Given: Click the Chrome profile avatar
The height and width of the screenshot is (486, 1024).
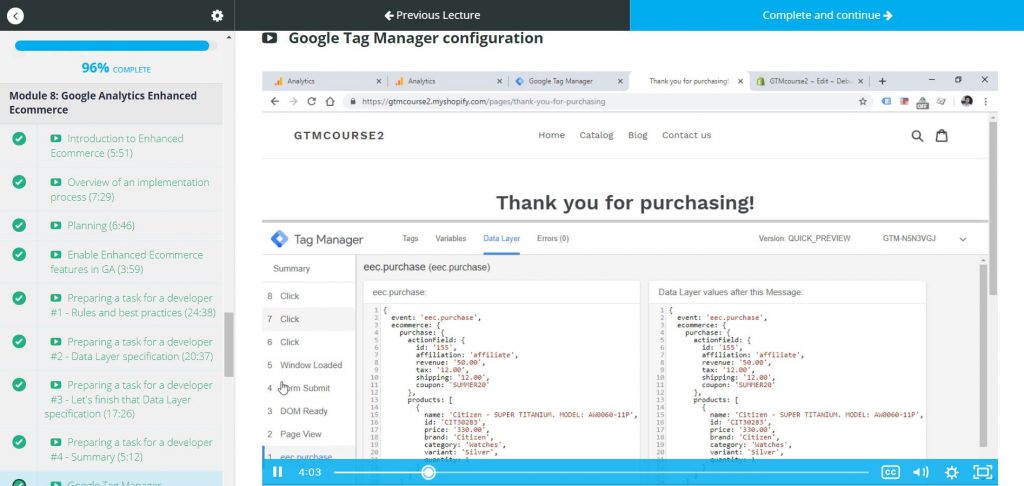Looking at the screenshot, I should click(967, 101).
